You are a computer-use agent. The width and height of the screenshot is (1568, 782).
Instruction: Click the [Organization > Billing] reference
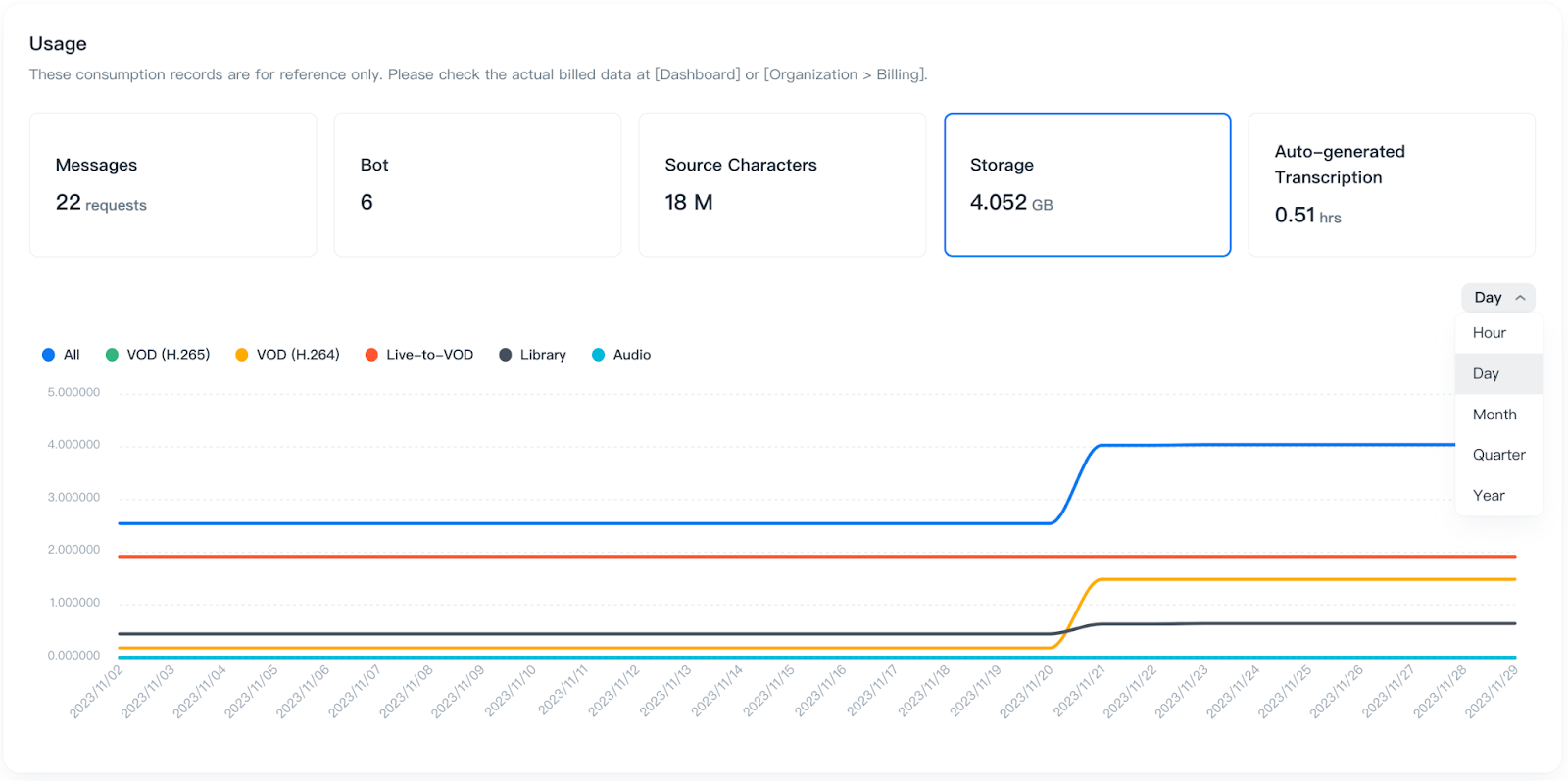pos(844,74)
